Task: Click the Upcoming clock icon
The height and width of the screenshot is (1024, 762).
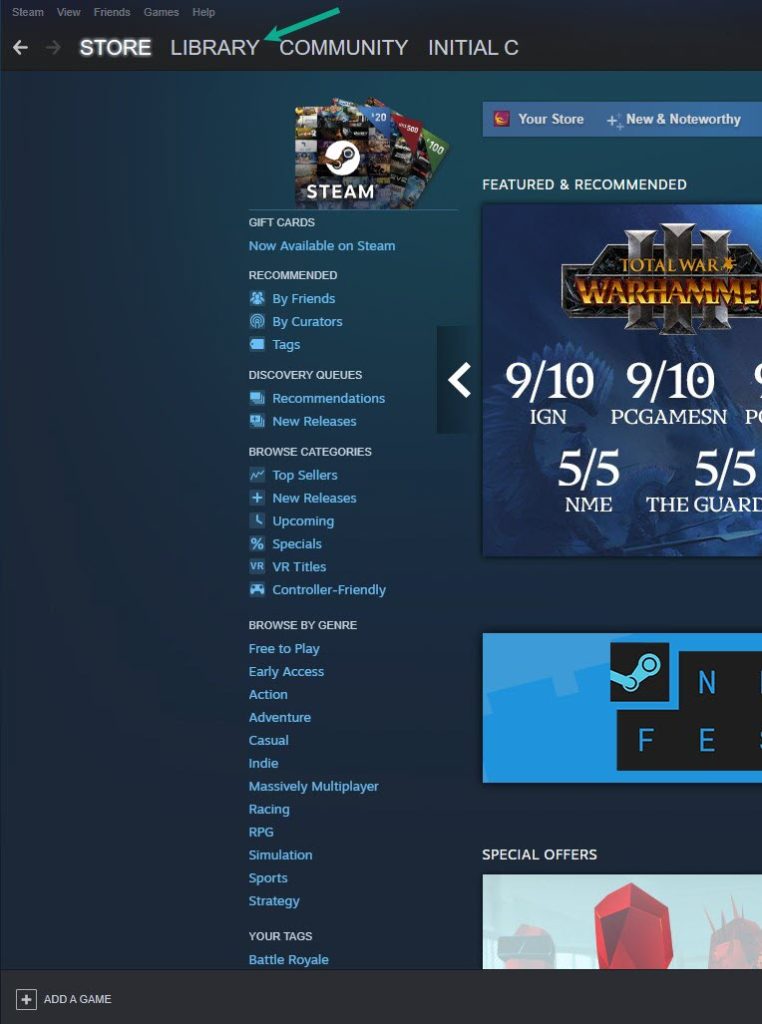Action: pyautogui.click(x=257, y=520)
